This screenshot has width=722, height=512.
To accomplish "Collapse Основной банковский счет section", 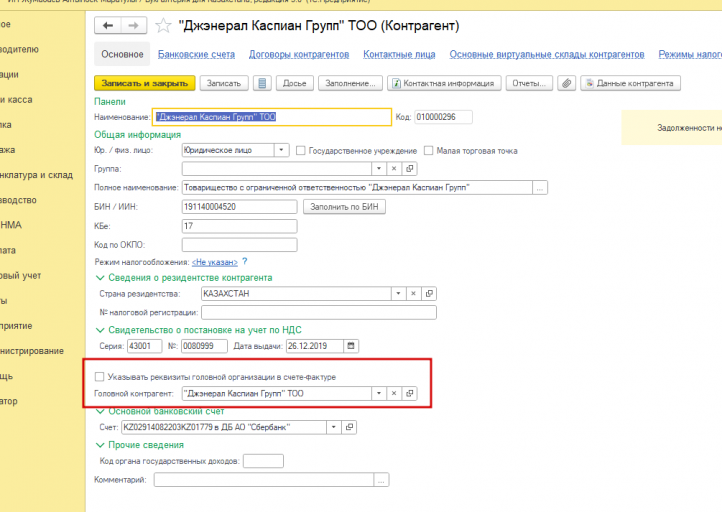I will click(x=99, y=411).
